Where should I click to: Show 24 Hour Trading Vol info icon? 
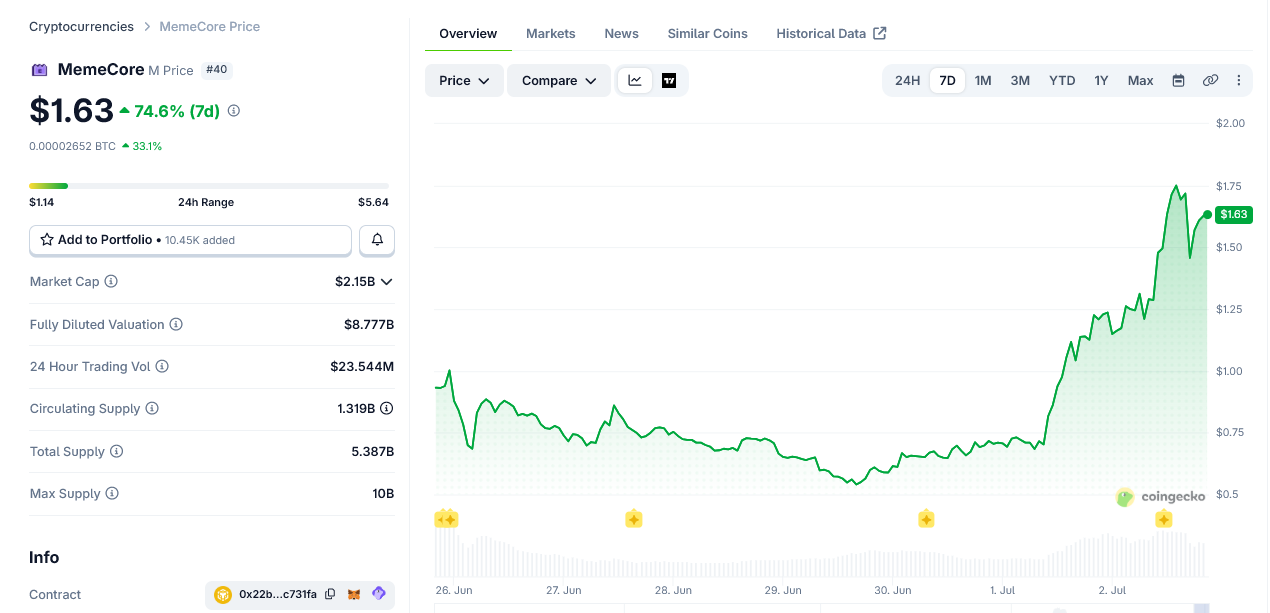(x=162, y=367)
